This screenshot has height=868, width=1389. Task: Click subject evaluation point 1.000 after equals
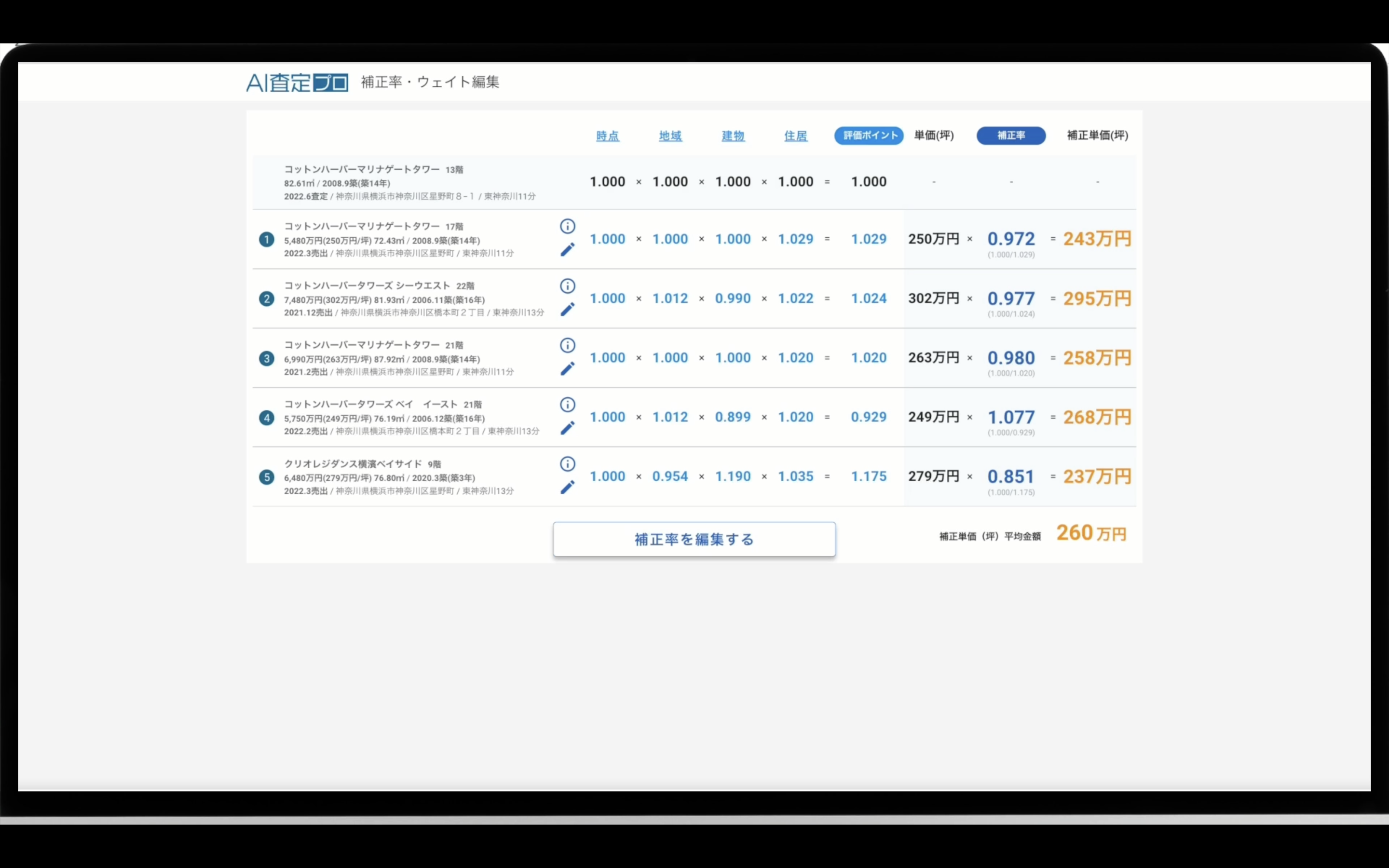point(869,182)
